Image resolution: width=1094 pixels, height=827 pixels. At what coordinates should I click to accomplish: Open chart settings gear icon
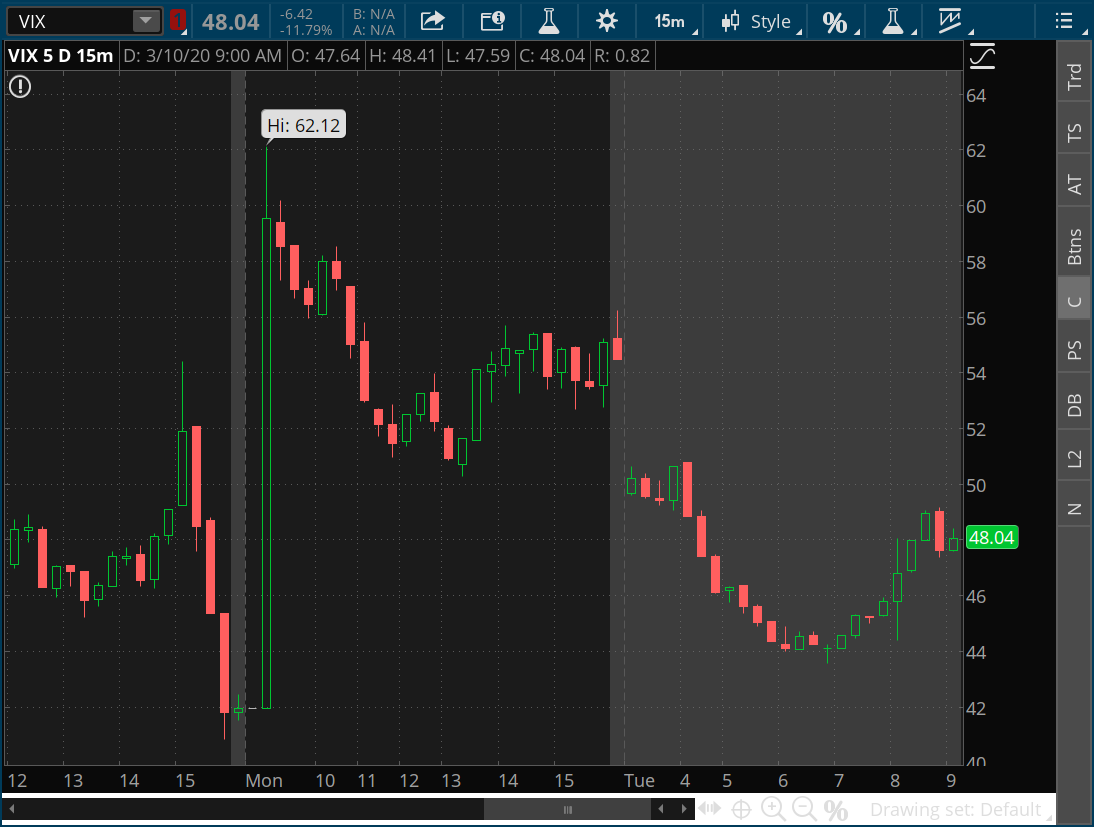[x=607, y=21]
